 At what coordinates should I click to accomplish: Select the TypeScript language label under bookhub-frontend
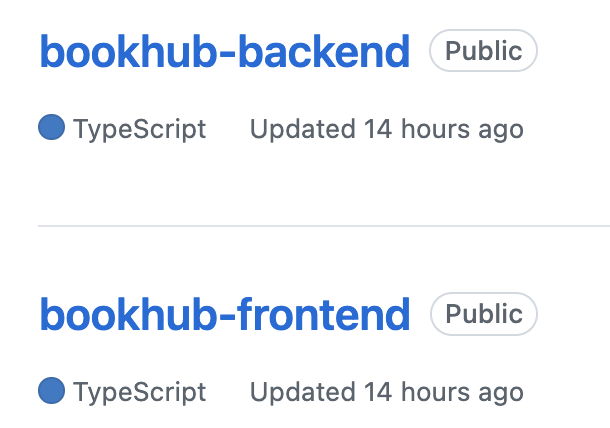[139, 393]
